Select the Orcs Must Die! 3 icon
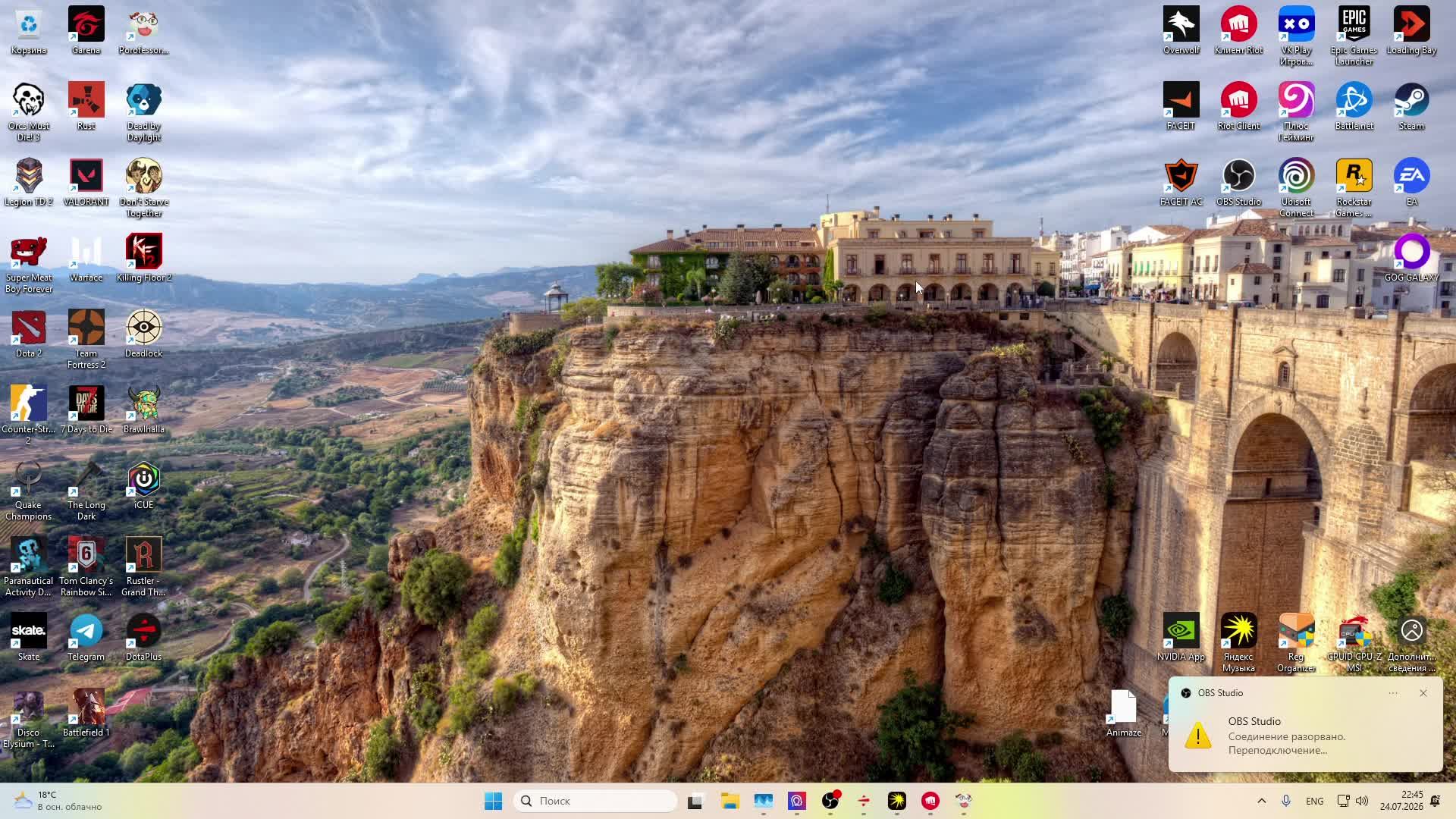1456x819 pixels. point(29,112)
